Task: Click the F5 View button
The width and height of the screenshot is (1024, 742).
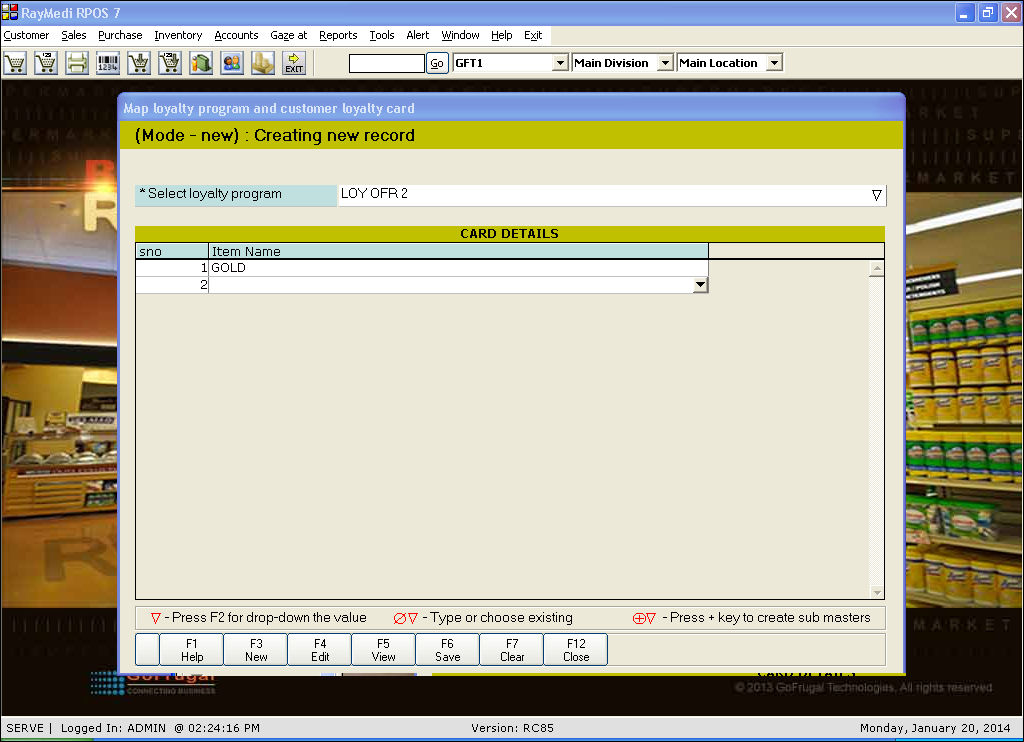Action: [x=383, y=650]
